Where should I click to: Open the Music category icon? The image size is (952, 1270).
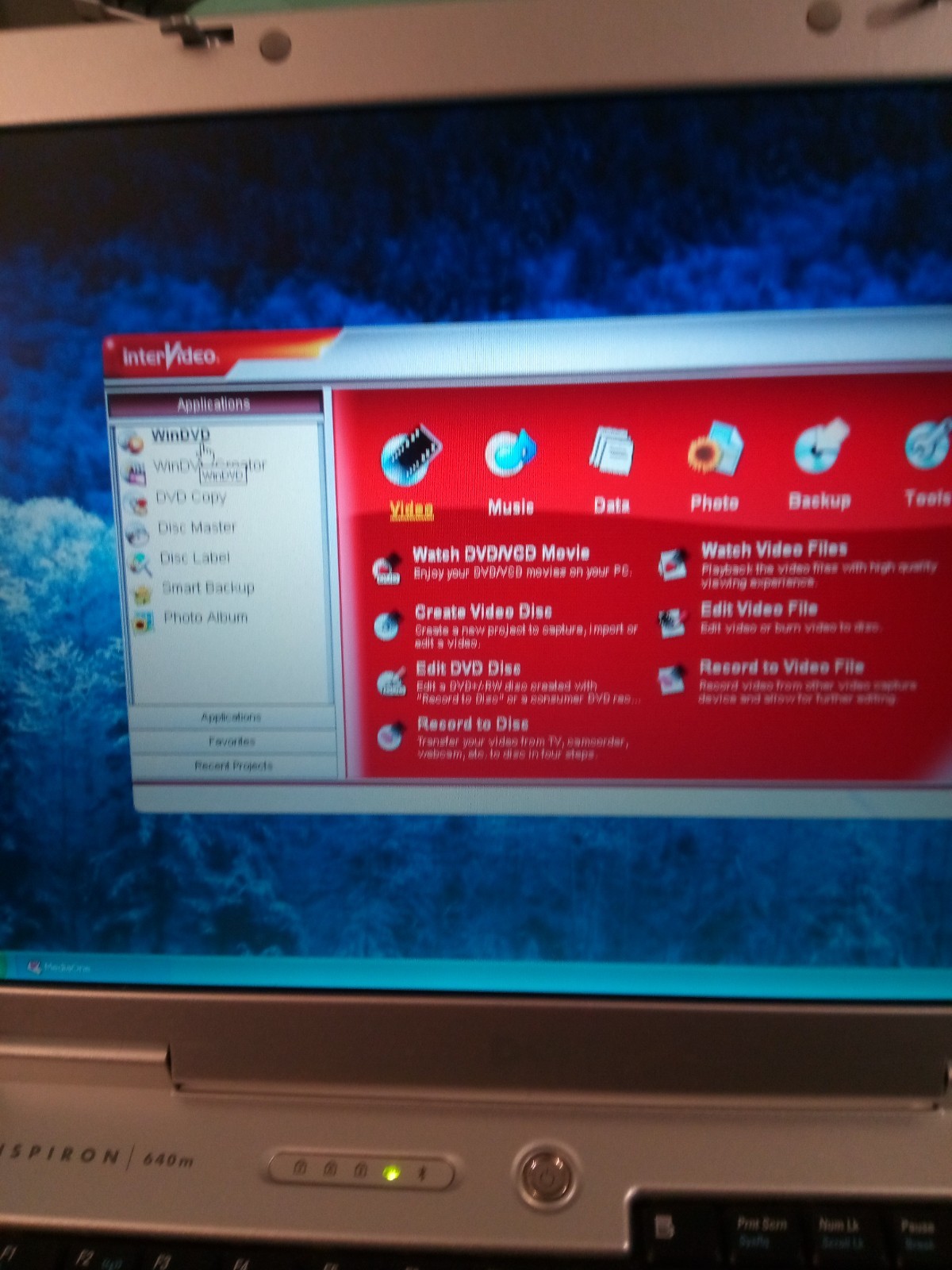(x=510, y=453)
